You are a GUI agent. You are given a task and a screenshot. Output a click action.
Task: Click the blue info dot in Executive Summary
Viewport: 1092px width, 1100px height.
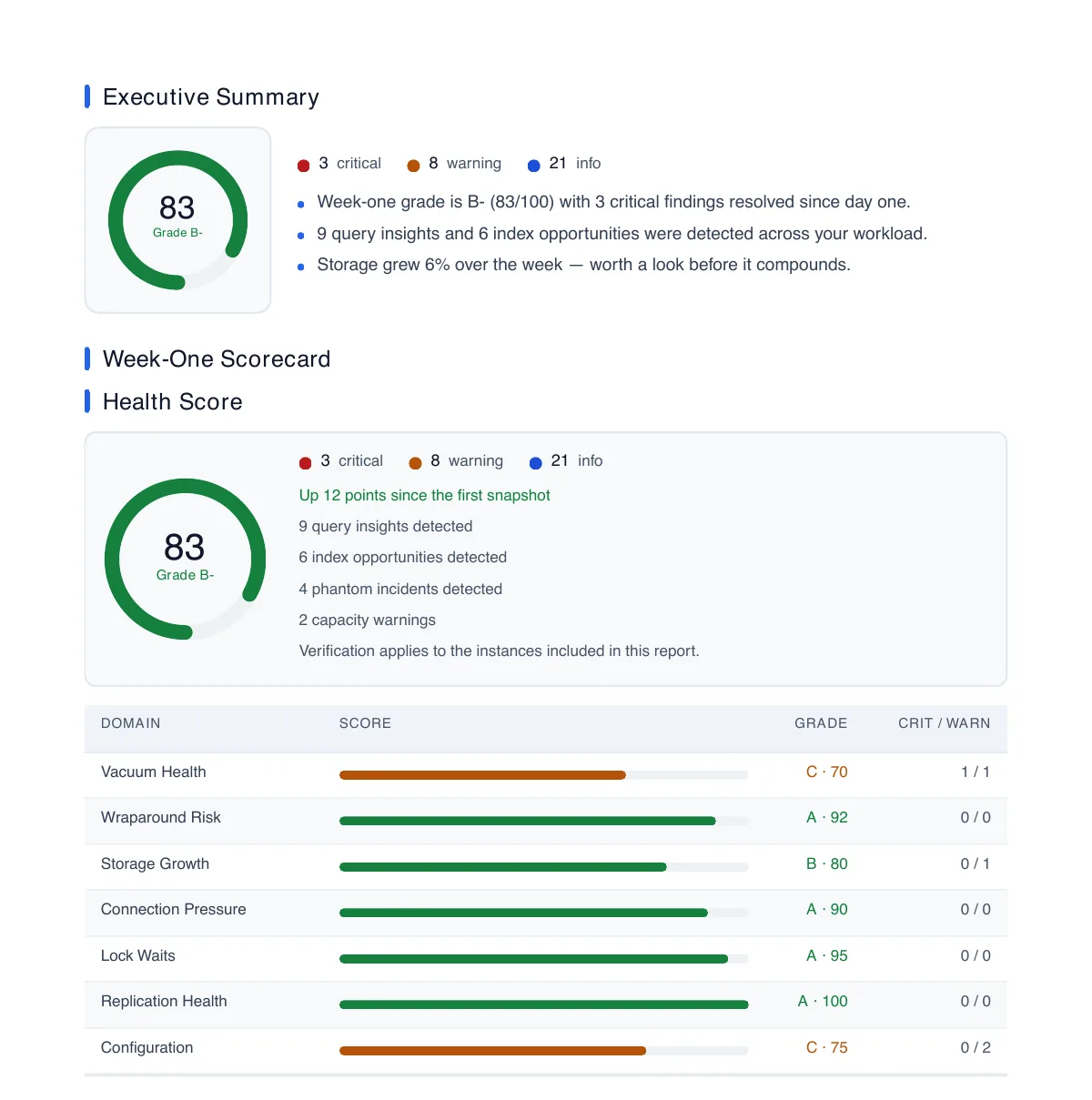tap(534, 165)
